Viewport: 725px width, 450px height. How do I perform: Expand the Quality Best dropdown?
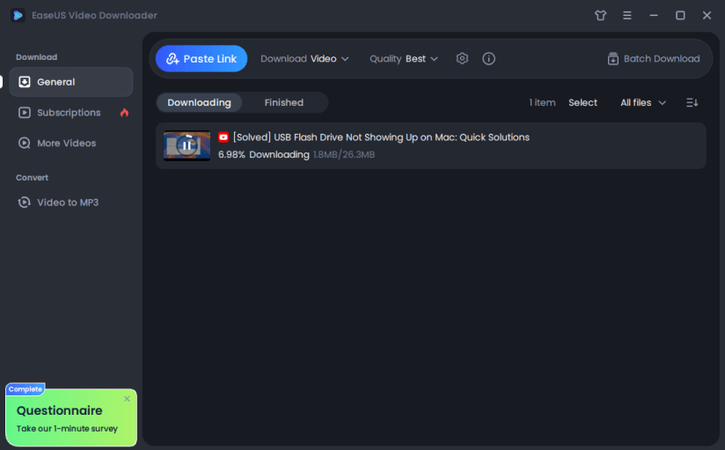403,59
